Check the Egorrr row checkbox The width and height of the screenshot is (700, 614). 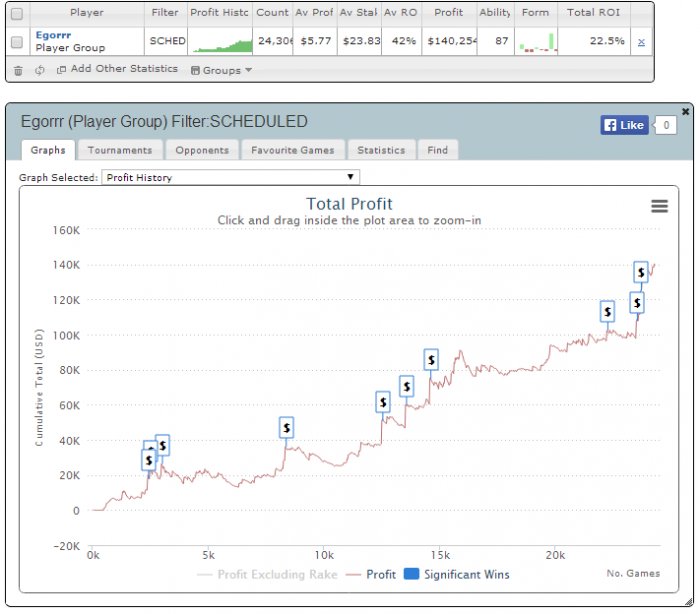coord(17,42)
